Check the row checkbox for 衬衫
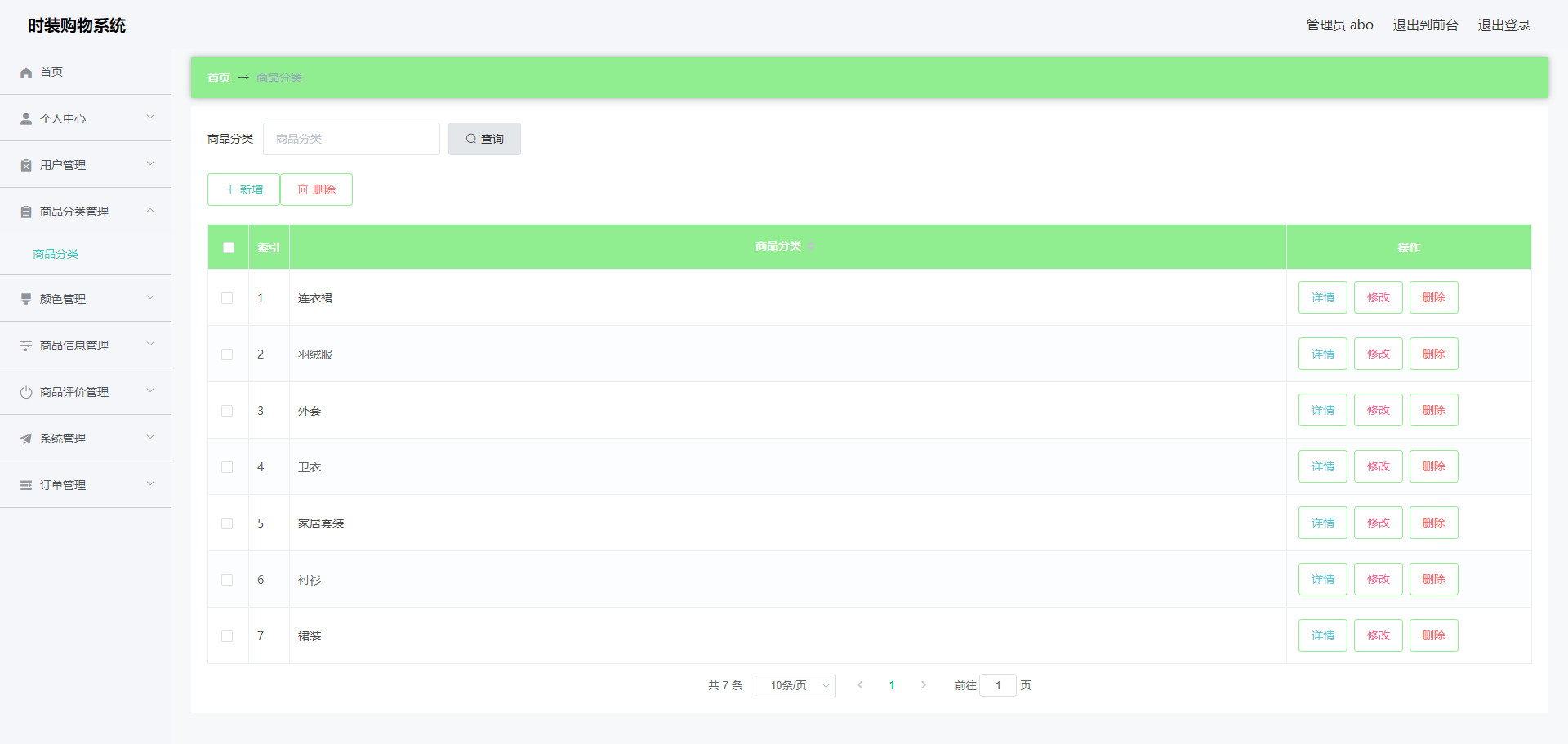This screenshot has width=1568, height=744. click(x=227, y=580)
